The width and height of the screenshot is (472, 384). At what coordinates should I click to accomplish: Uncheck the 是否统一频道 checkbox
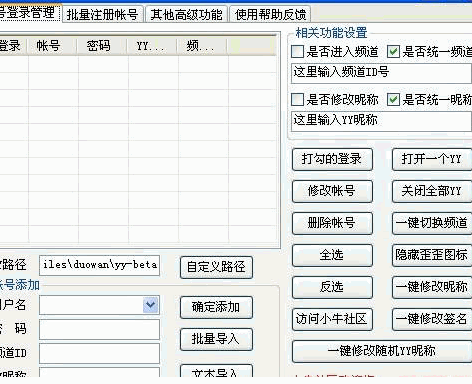click(393, 52)
